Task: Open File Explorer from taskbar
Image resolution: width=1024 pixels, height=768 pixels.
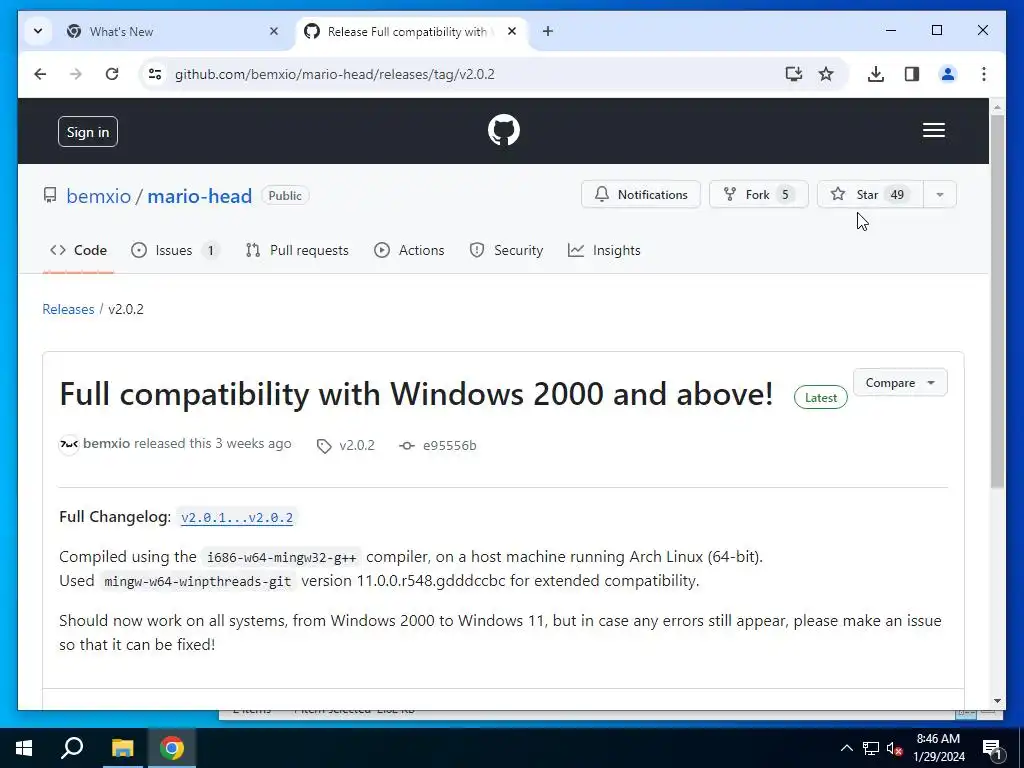Action: (122, 748)
